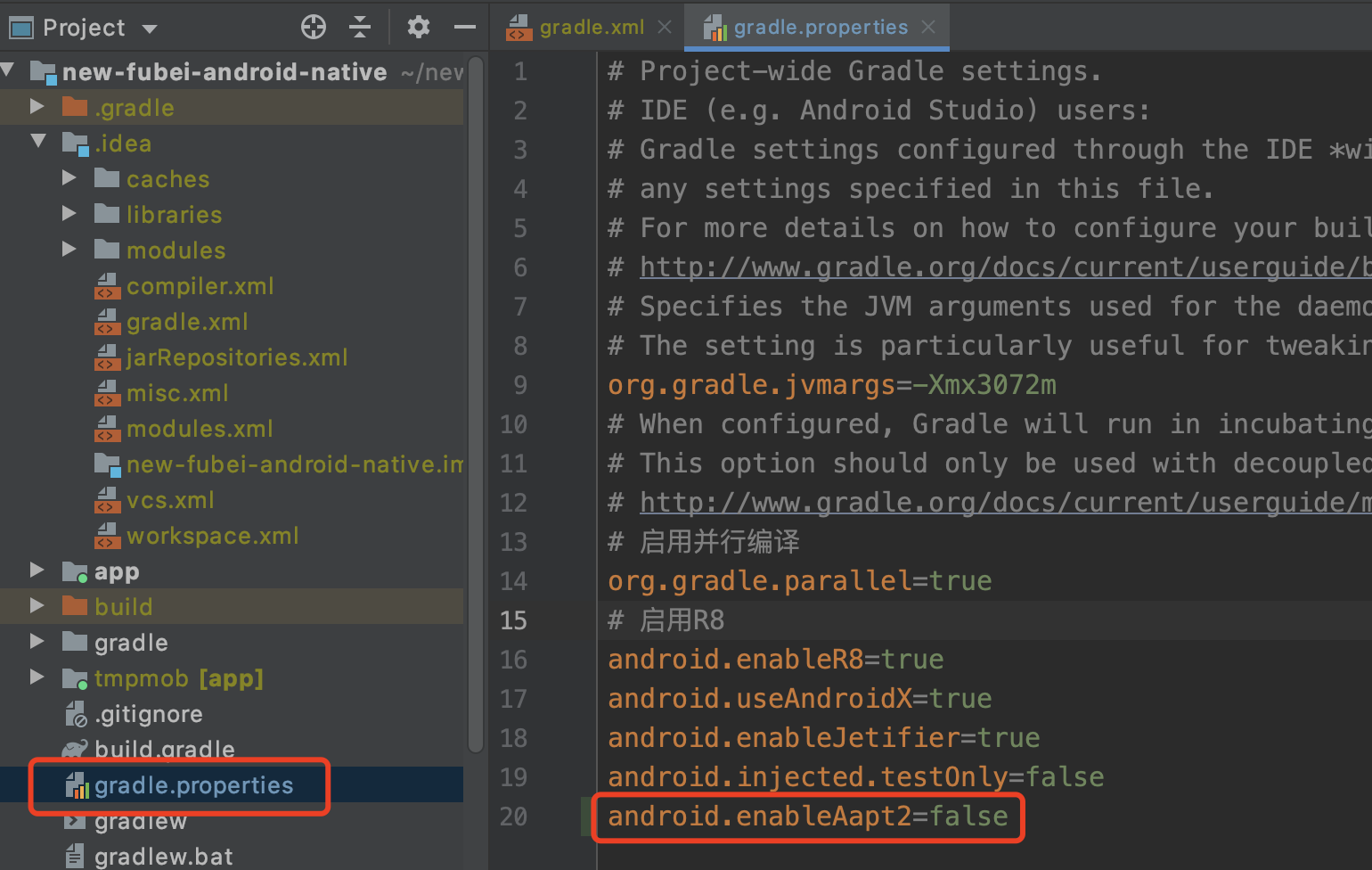
Task: Click the gradle.properties file icon in tree
Action: point(78,785)
